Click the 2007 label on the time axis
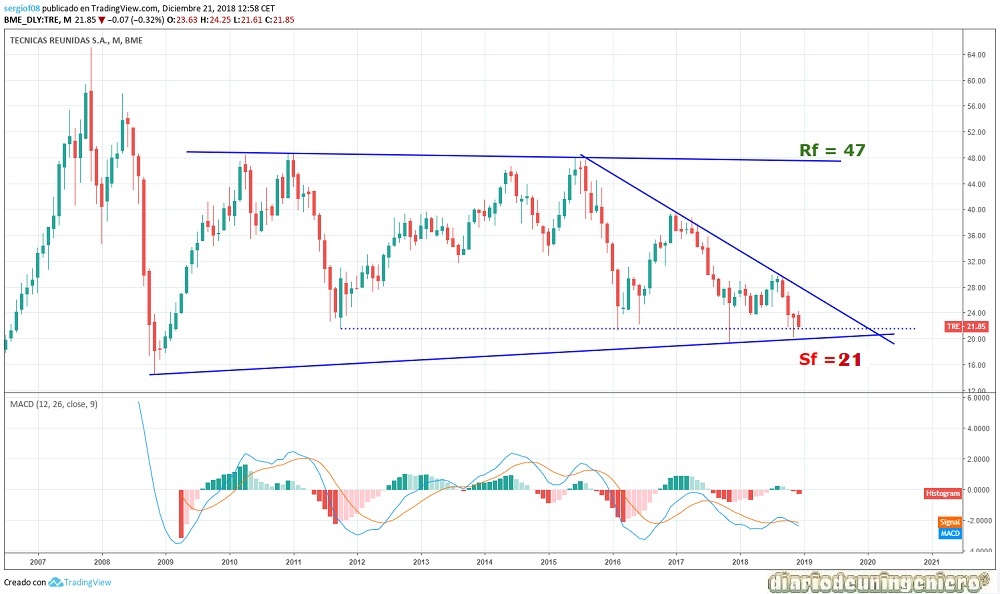Image resolution: width=1000 pixels, height=594 pixels. (38, 562)
